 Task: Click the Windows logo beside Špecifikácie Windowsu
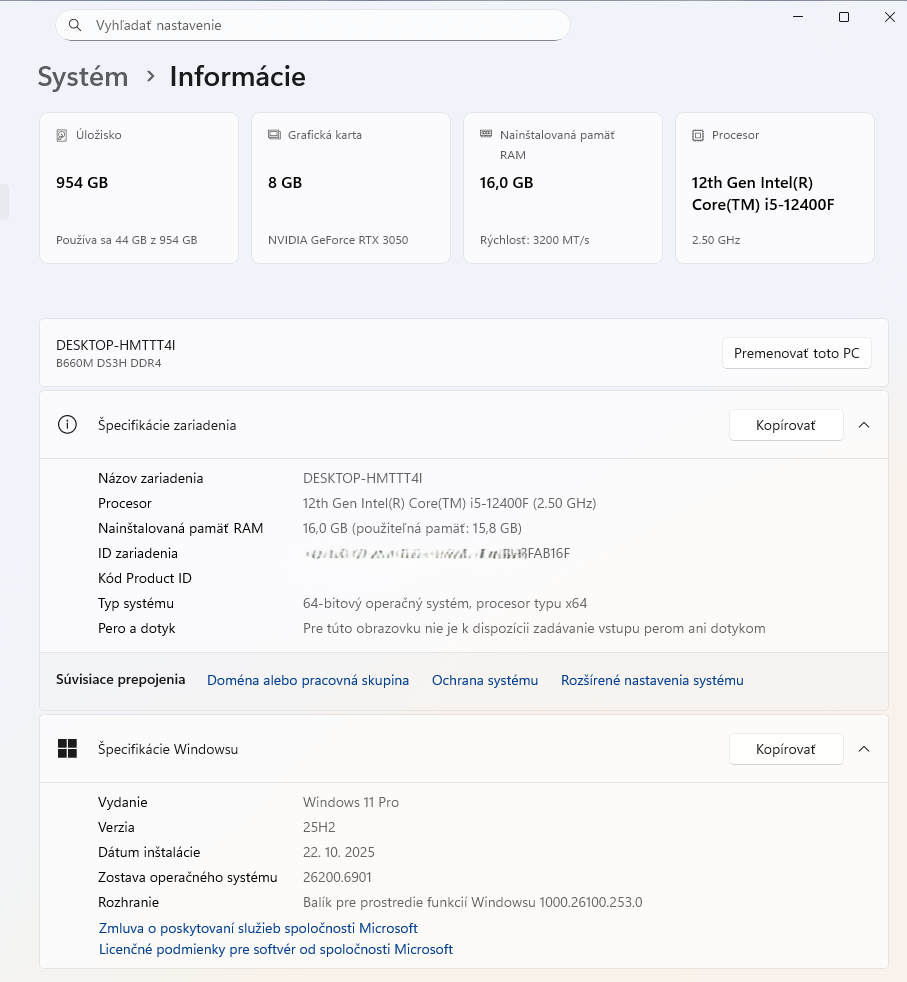click(67, 748)
